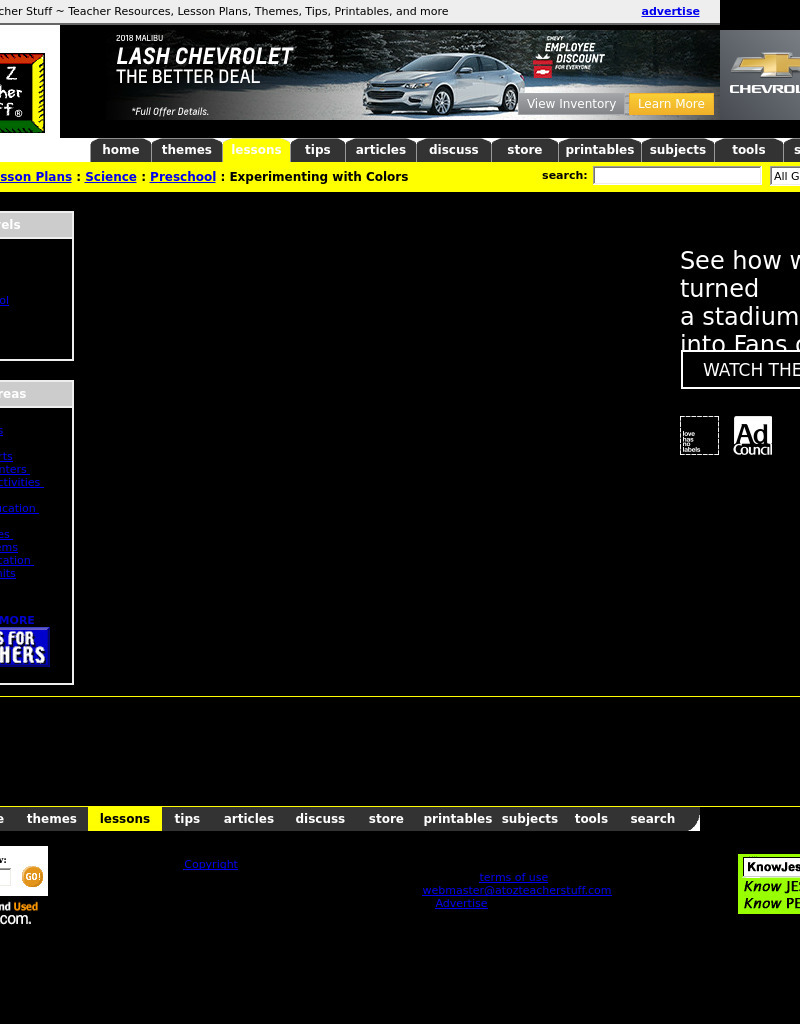Switch to the printables tab in top navigation

tap(599, 150)
